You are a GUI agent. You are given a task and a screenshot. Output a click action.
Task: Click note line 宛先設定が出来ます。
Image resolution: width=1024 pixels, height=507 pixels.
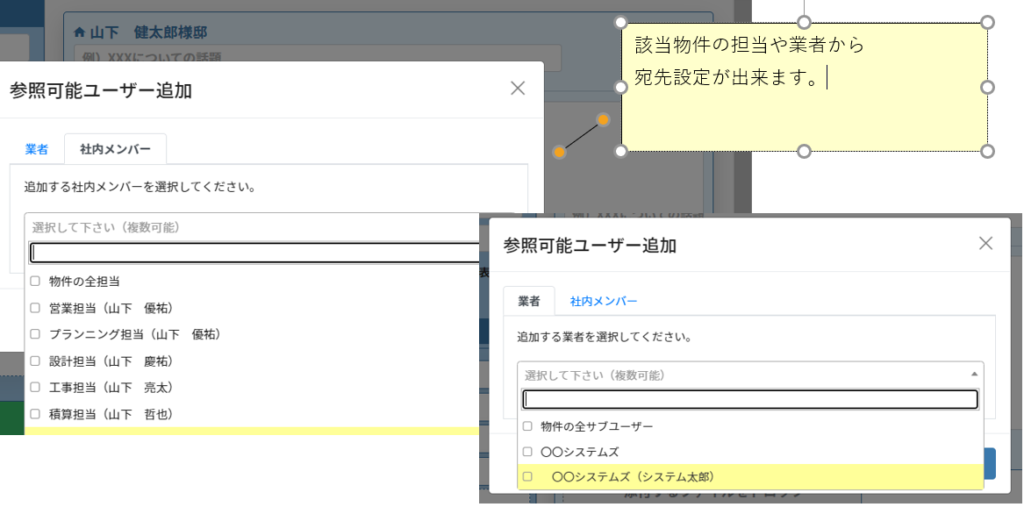(726, 78)
